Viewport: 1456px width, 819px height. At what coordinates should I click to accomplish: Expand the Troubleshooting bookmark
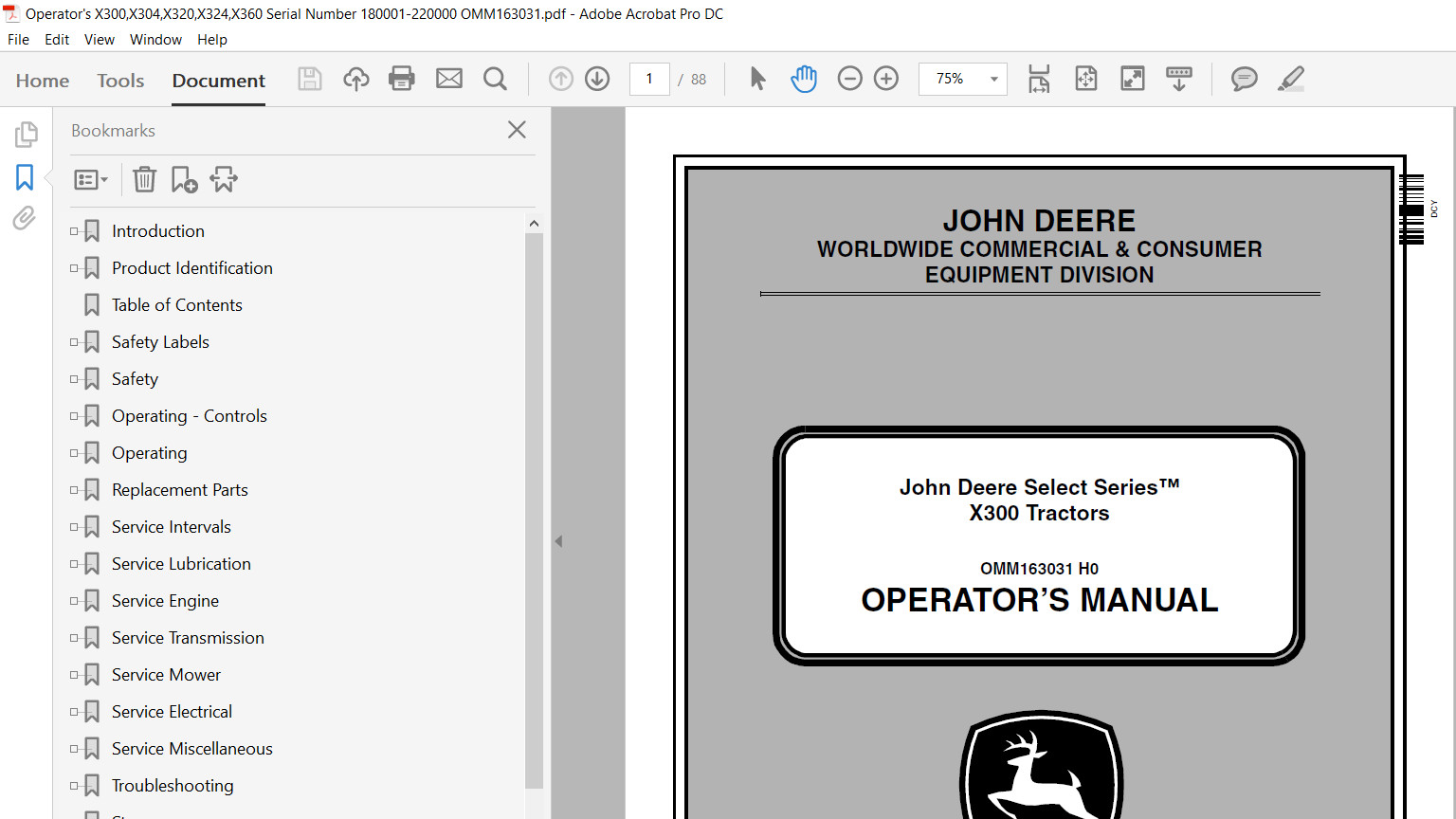click(74, 786)
